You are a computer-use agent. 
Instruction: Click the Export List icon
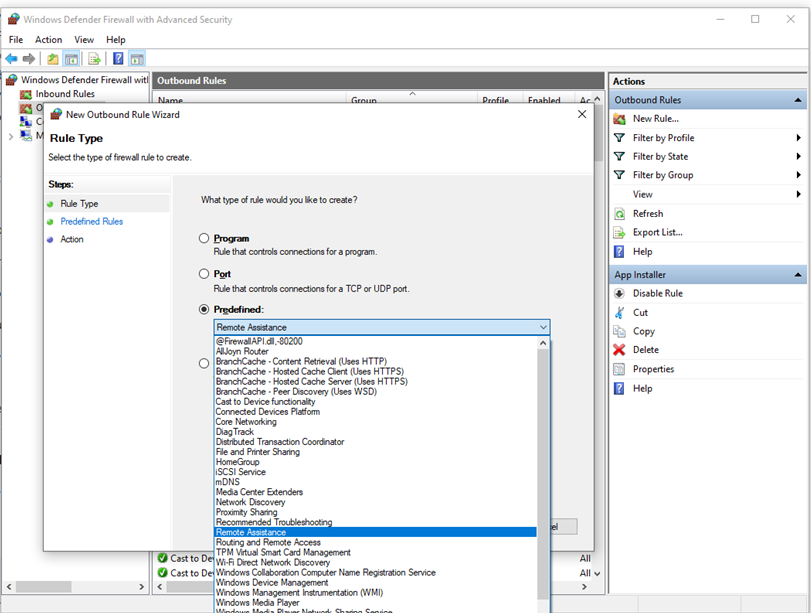(620, 232)
